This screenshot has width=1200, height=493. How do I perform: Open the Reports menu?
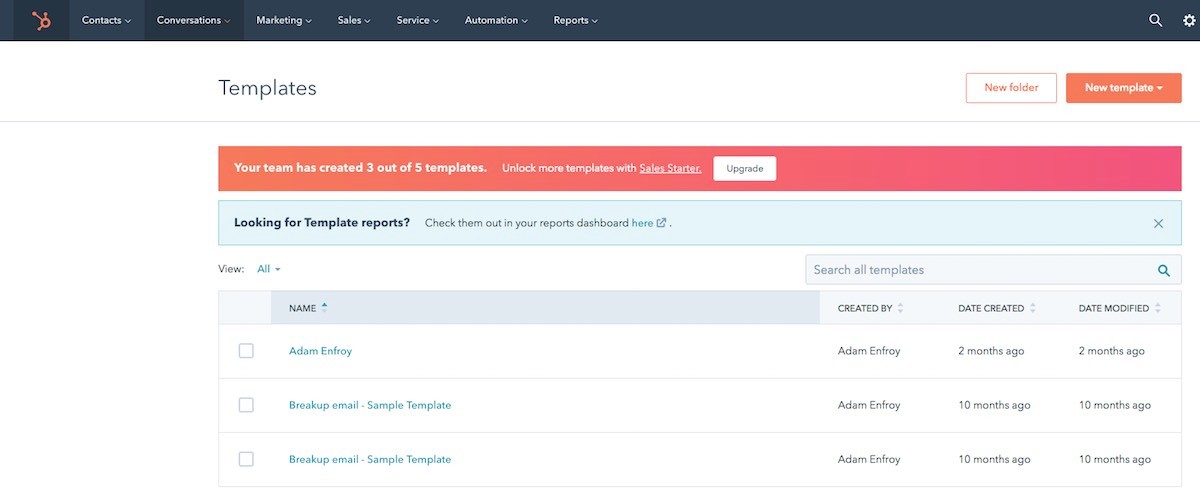coord(576,20)
